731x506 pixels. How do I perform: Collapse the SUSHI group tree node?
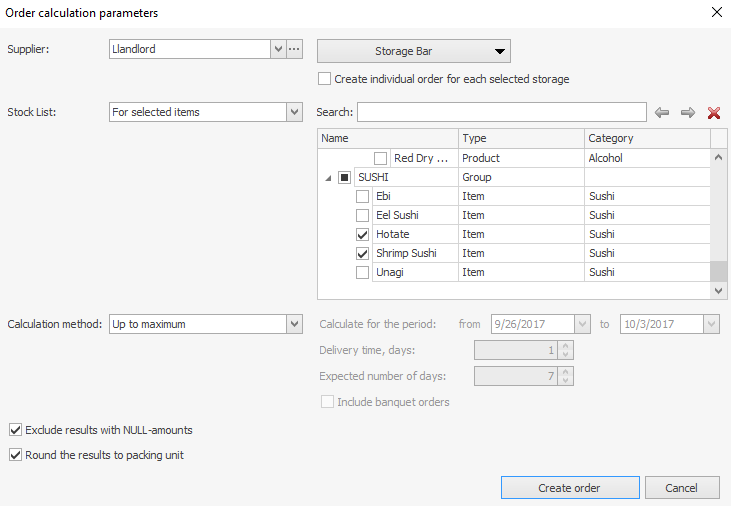(327, 178)
